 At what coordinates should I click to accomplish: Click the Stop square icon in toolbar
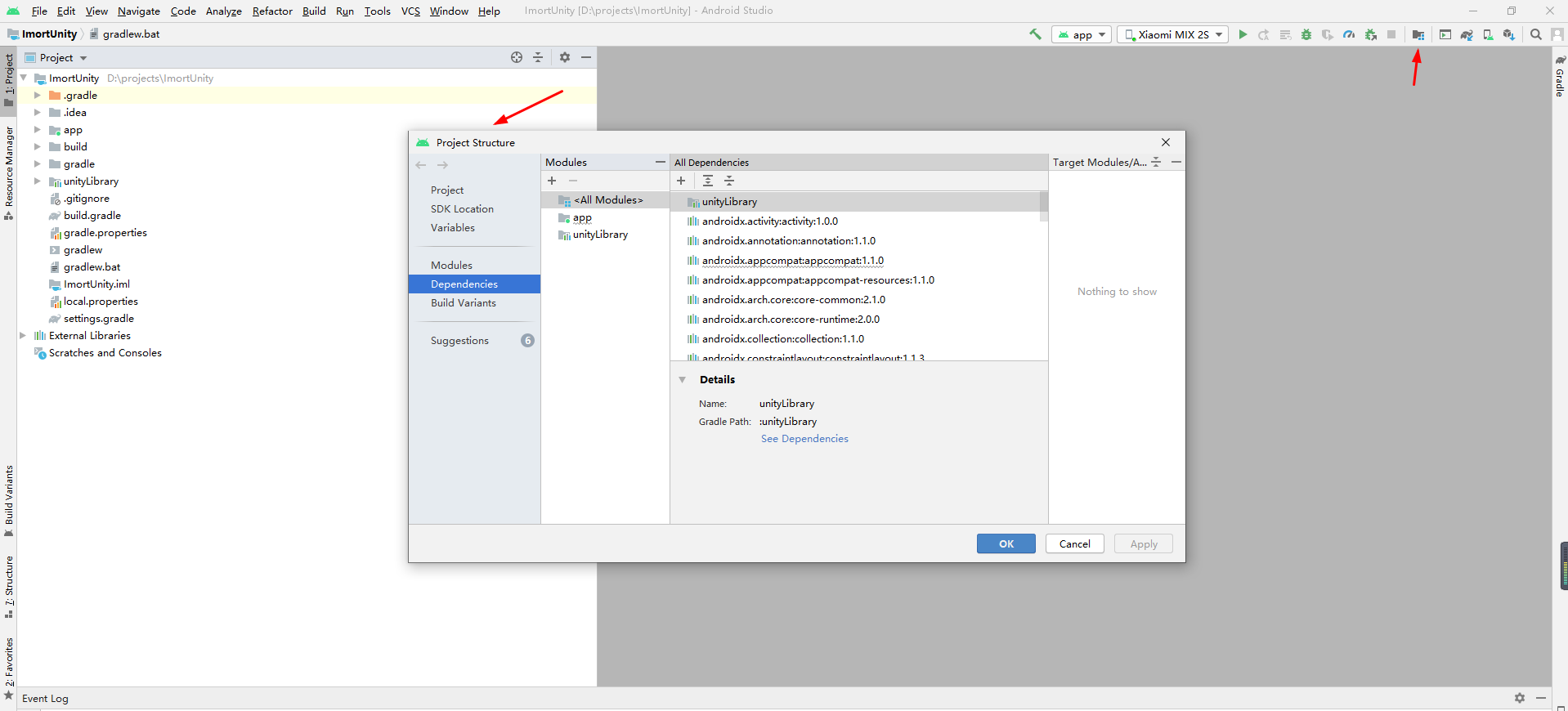[x=1391, y=34]
